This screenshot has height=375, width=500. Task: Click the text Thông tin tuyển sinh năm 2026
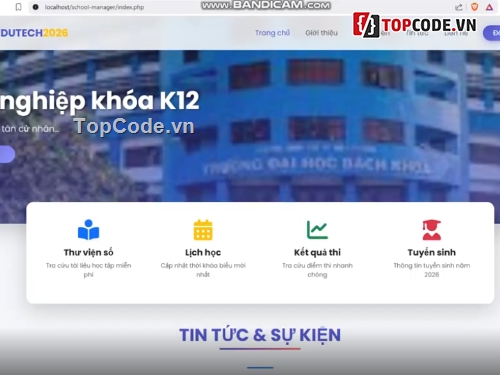(432, 270)
